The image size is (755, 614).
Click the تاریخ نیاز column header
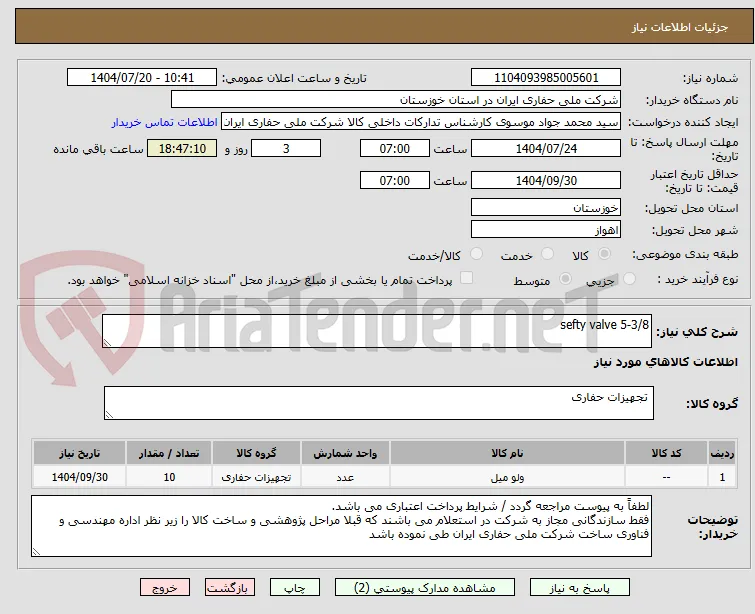tap(79, 453)
